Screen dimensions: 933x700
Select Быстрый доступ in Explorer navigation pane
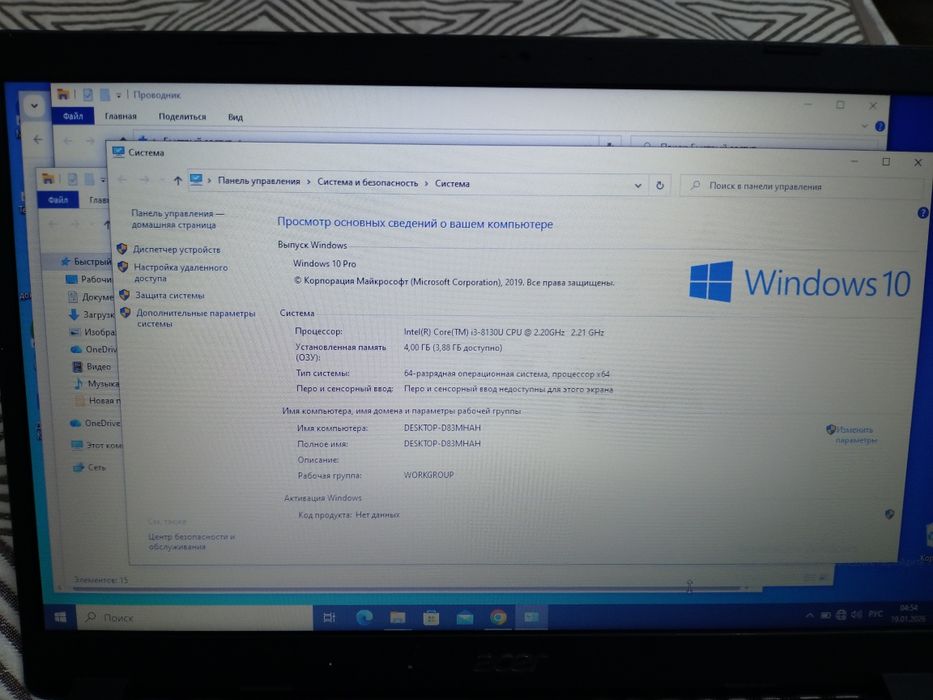coord(86,261)
